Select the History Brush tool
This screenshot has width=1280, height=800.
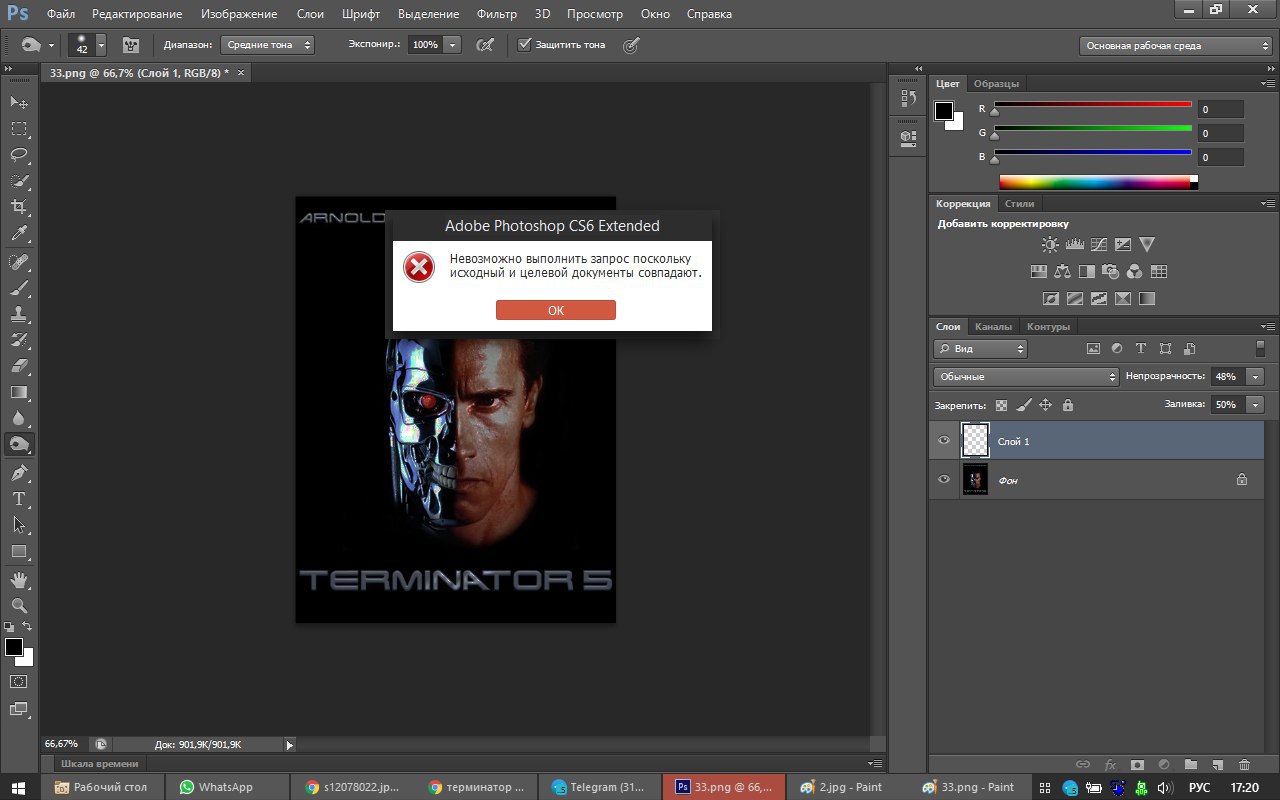click(x=19, y=340)
